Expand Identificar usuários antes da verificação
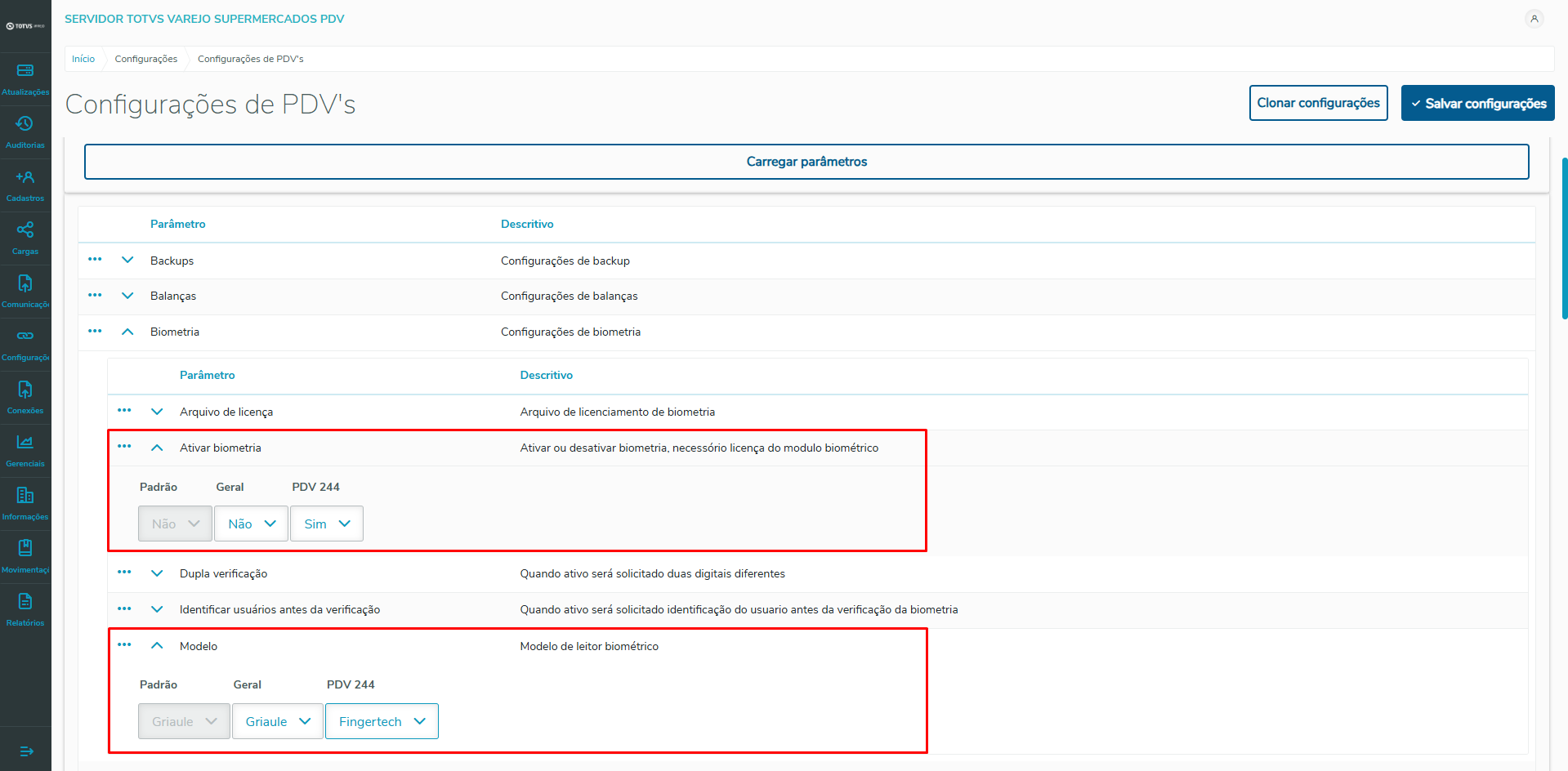Screen dimensions: 1568x771 [157, 609]
